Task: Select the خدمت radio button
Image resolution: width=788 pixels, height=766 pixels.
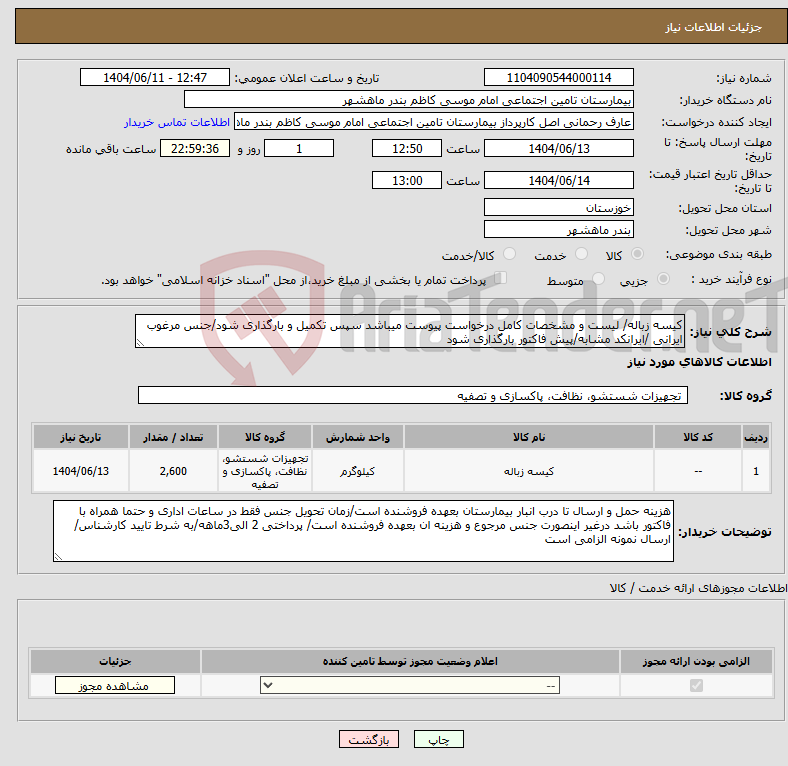Action: tap(581, 254)
